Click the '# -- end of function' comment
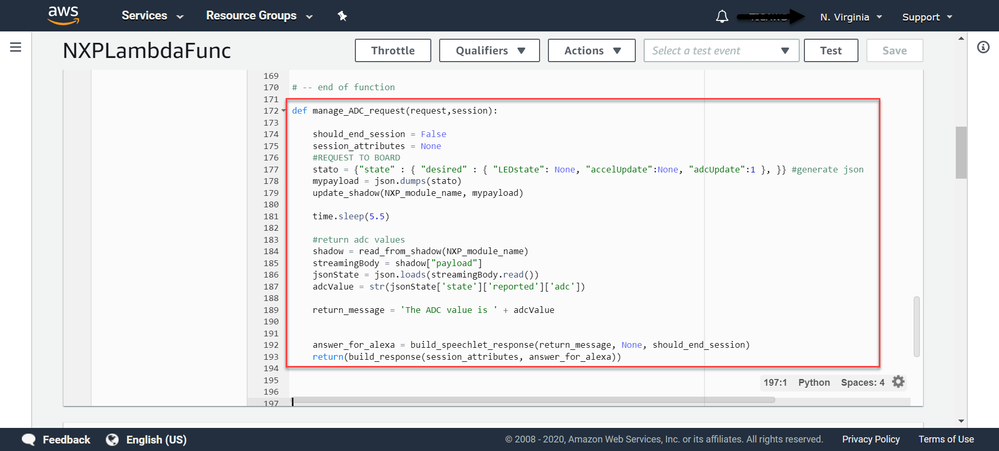 coord(343,87)
